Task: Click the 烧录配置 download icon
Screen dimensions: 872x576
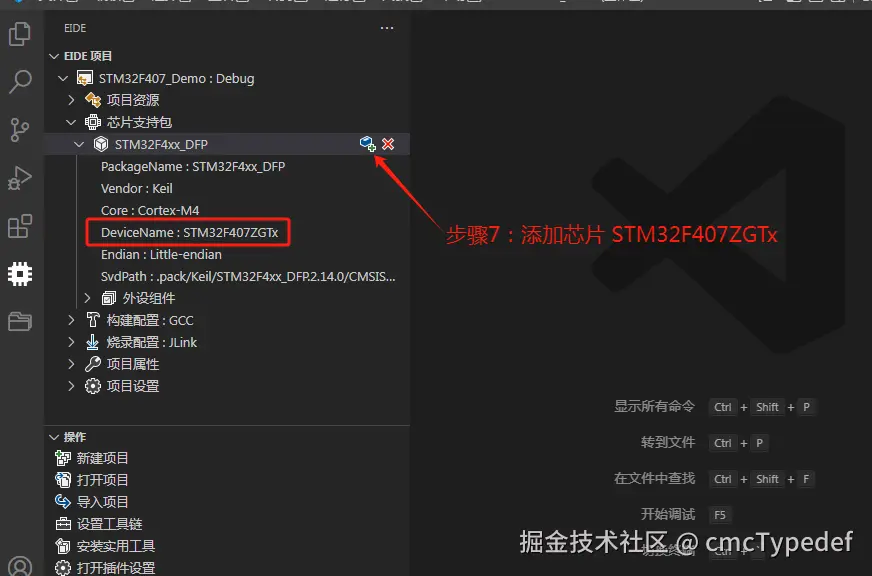Action: (93, 342)
